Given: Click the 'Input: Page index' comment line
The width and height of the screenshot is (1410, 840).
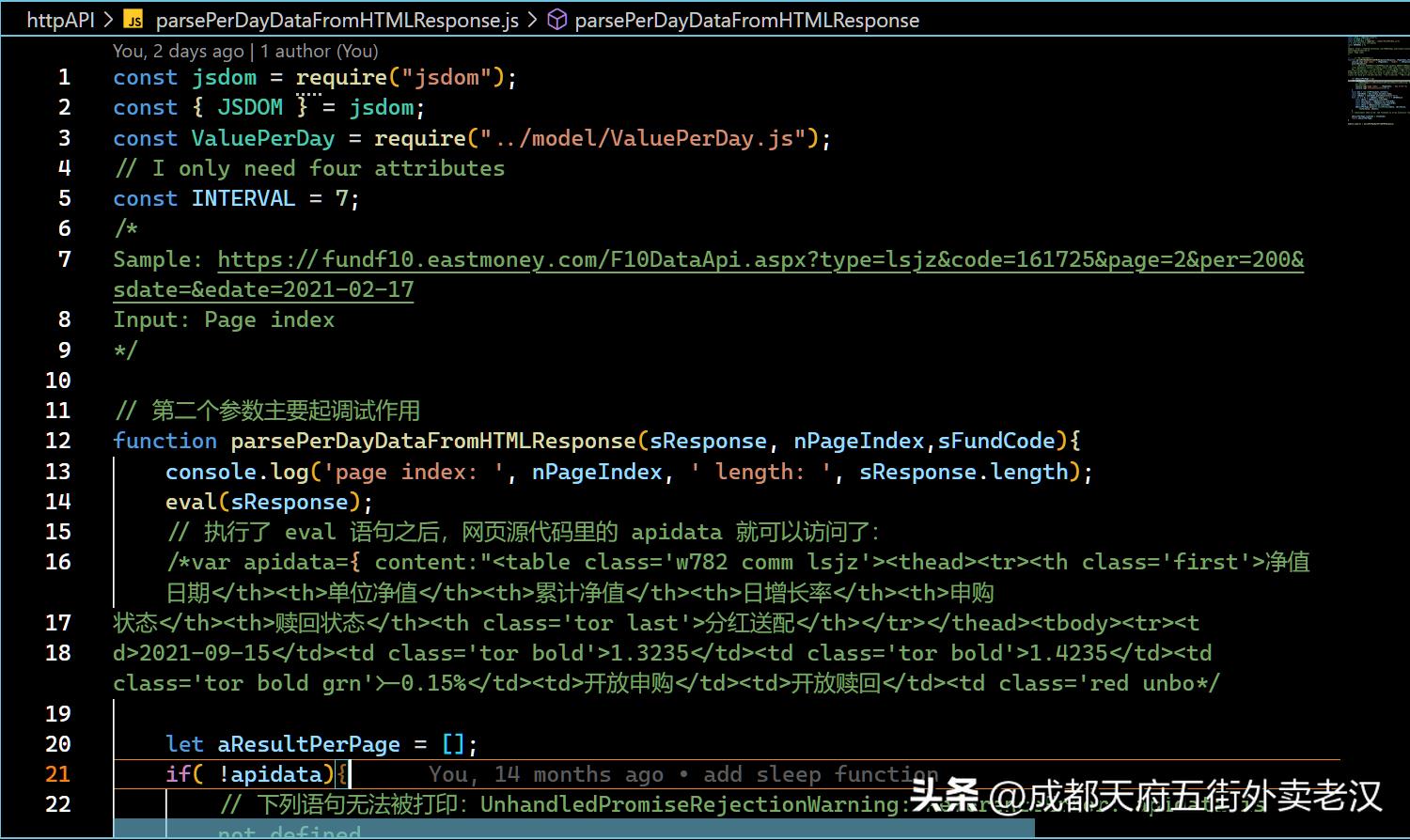Looking at the screenshot, I should tap(224, 319).
